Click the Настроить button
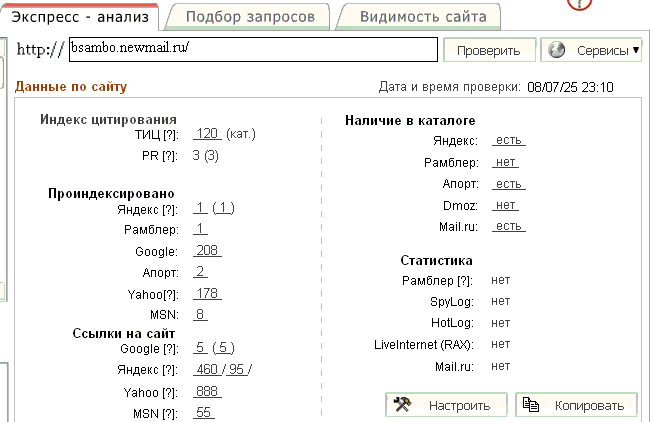Image resolution: width=650 pixels, height=422 pixels. (x=446, y=405)
